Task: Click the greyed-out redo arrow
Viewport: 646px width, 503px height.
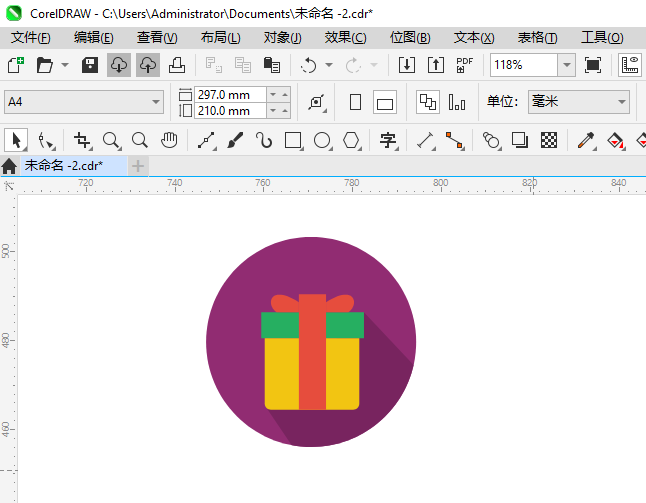Action: 353,65
